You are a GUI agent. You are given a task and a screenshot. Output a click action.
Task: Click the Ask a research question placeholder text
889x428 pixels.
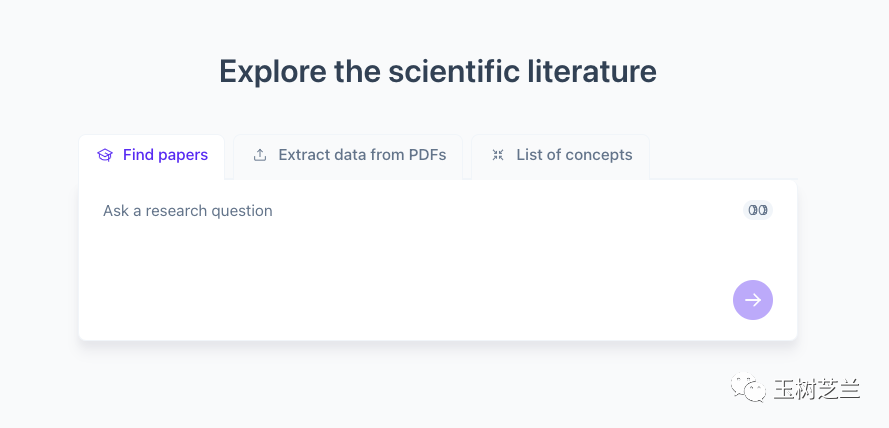tap(188, 211)
